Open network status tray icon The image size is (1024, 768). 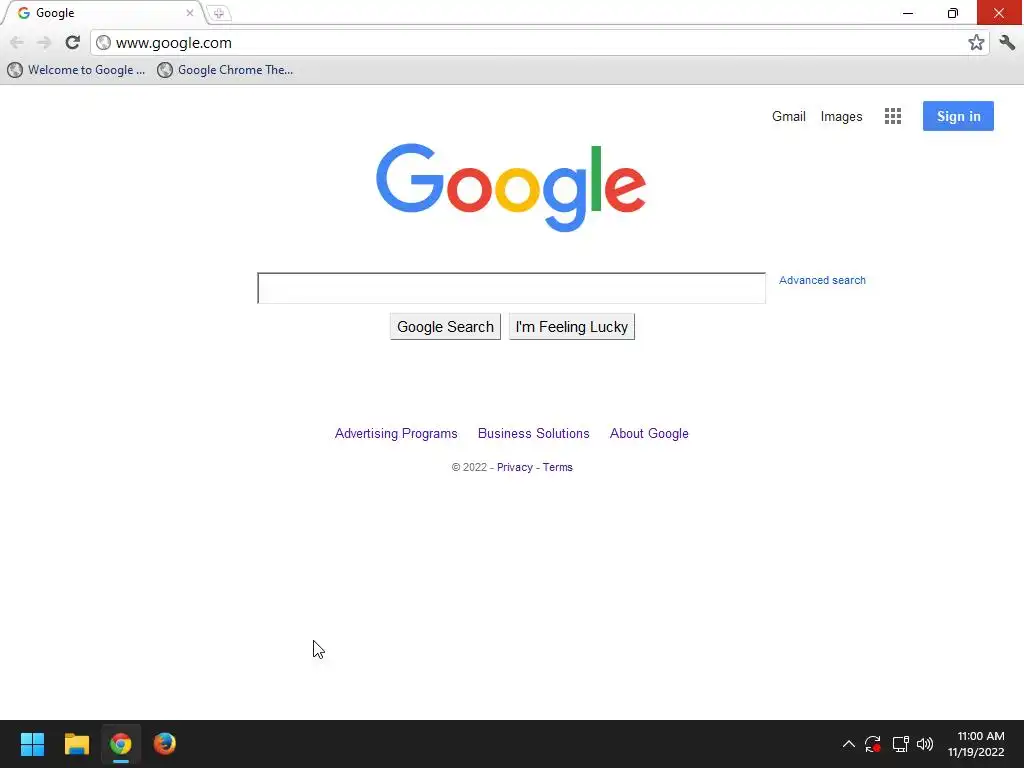[x=900, y=744]
